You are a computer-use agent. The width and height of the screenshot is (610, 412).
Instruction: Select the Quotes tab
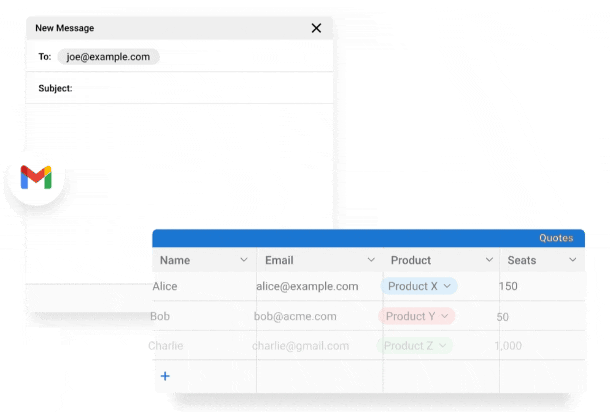click(x=556, y=238)
